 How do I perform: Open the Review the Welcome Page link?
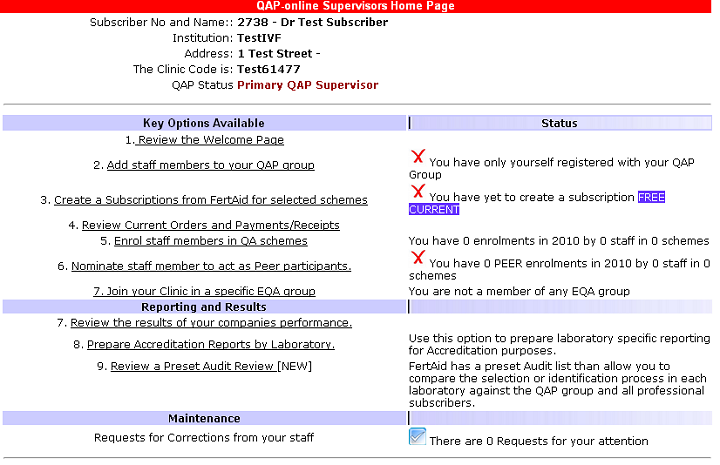209,140
